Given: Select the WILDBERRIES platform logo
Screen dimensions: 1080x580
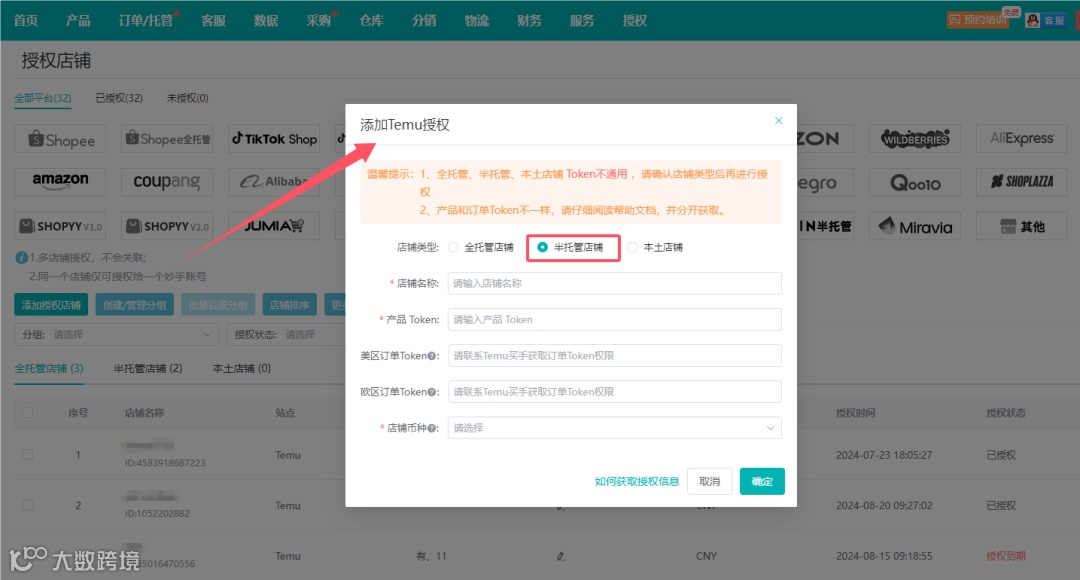Looking at the screenshot, I should (914, 139).
